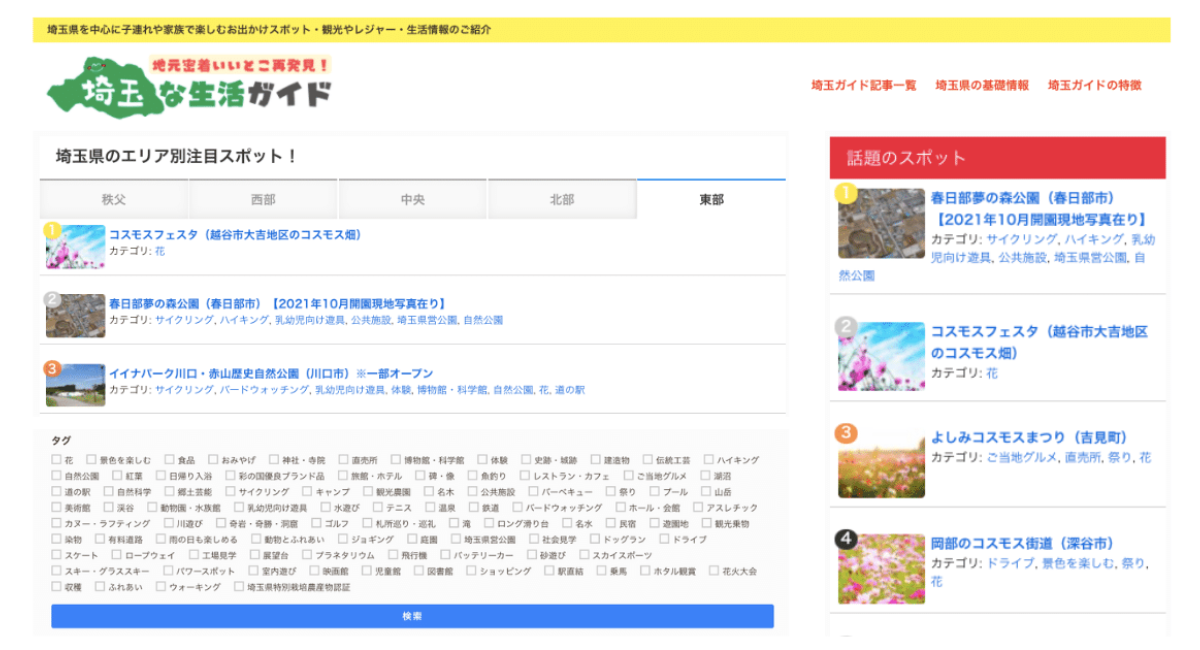
Task: Open コスモスフェスタ thumbnail in the 東部 list
Action: tap(76, 247)
